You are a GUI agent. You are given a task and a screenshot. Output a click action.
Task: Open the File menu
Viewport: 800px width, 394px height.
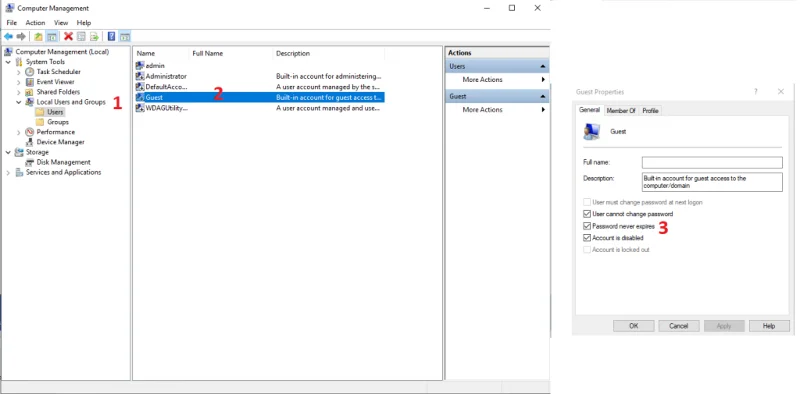pyautogui.click(x=12, y=23)
